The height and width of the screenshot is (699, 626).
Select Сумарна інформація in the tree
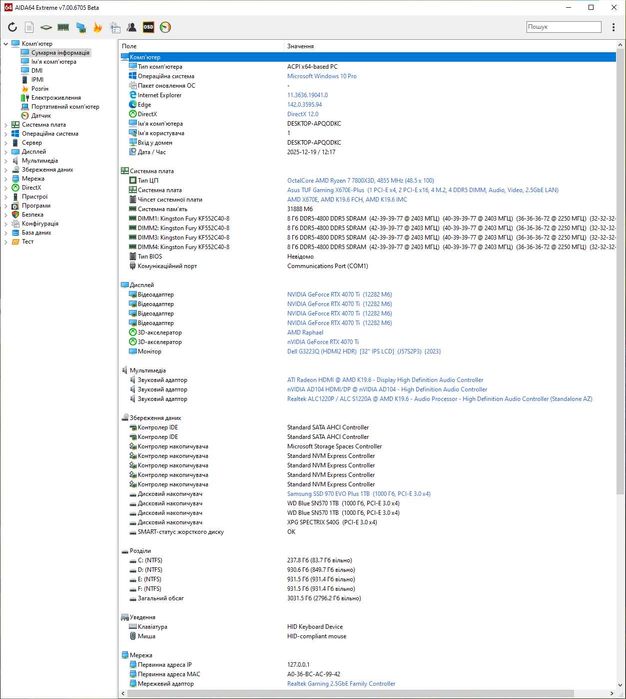(60, 53)
